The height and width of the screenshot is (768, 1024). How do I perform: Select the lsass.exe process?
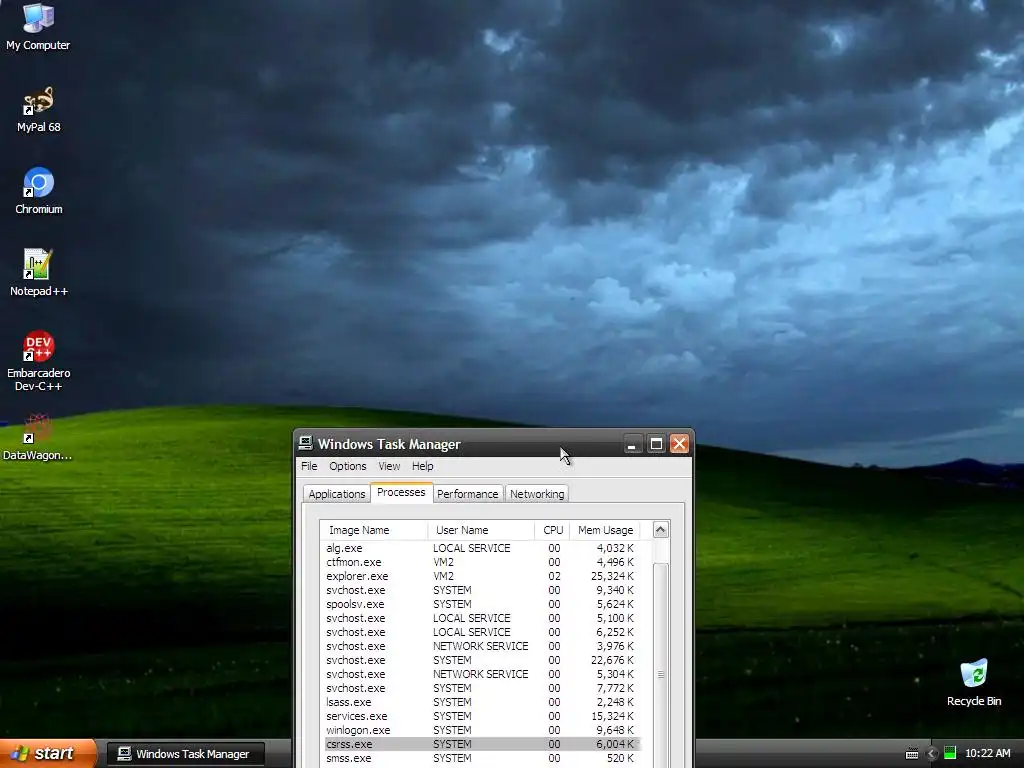482,702
